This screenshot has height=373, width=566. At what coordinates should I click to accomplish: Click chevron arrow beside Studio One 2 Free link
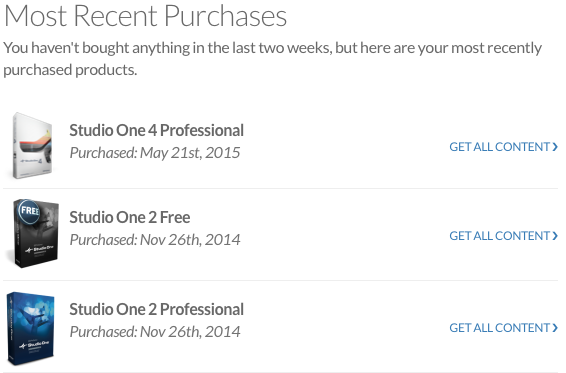click(555, 236)
